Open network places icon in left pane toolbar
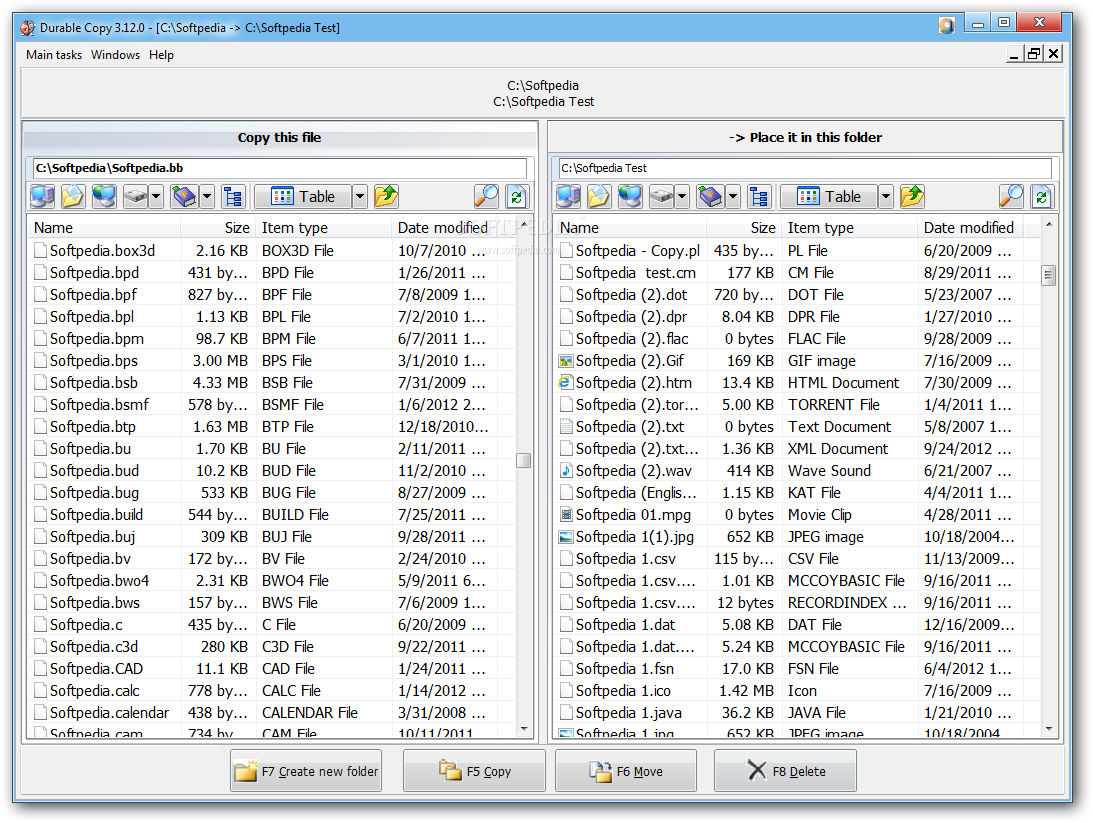The image size is (1093, 823). coord(104,197)
